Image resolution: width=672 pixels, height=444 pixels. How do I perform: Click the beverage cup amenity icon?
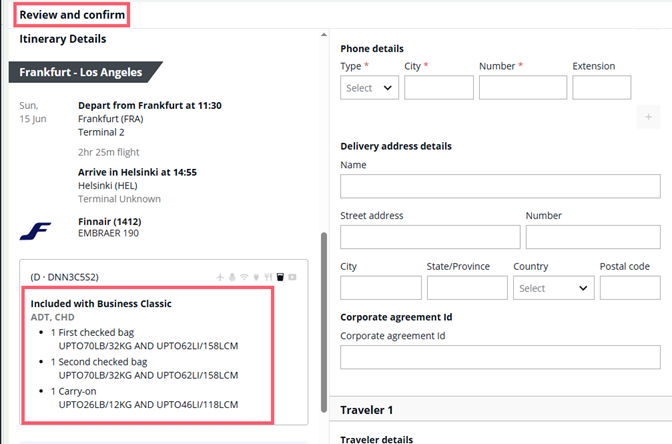(x=280, y=276)
